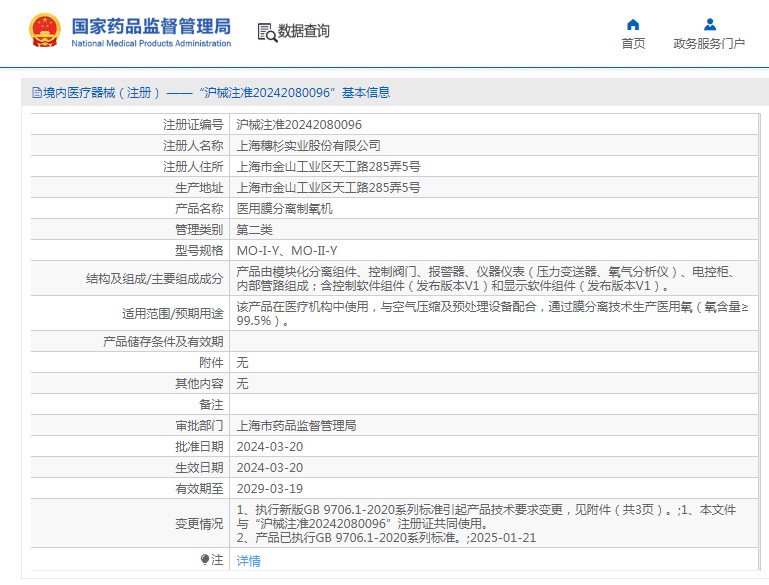The image size is (769, 585).
Task: Click the approval department 上海市药品监督管理局
Action: coord(296,426)
